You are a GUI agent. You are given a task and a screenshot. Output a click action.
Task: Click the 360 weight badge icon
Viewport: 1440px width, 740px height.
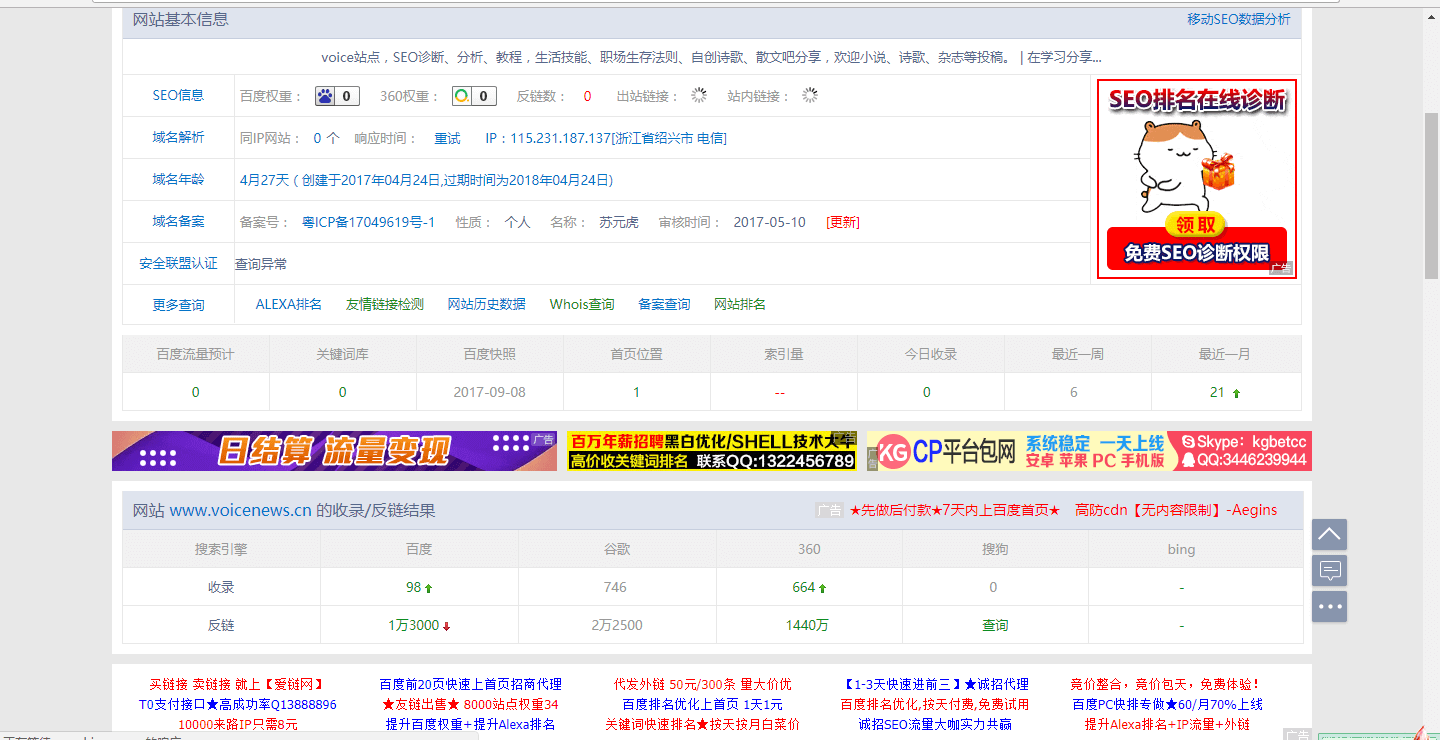pyautogui.click(x=474, y=96)
